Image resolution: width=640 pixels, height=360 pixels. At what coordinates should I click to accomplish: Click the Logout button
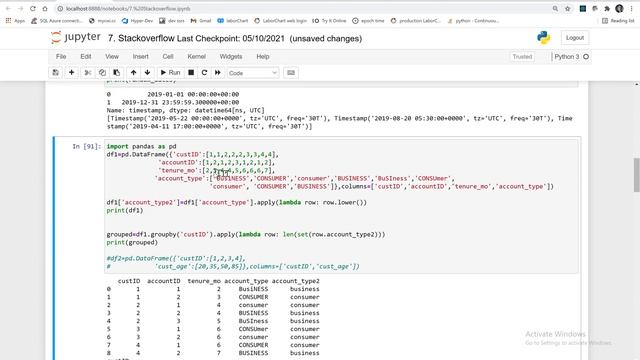(x=575, y=38)
